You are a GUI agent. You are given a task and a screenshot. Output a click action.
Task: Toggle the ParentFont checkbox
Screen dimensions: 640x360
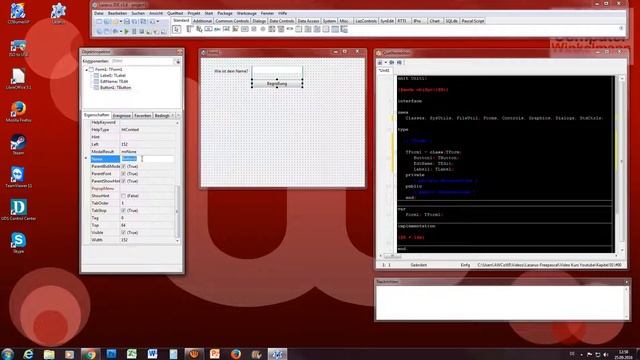(x=123, y=174)
